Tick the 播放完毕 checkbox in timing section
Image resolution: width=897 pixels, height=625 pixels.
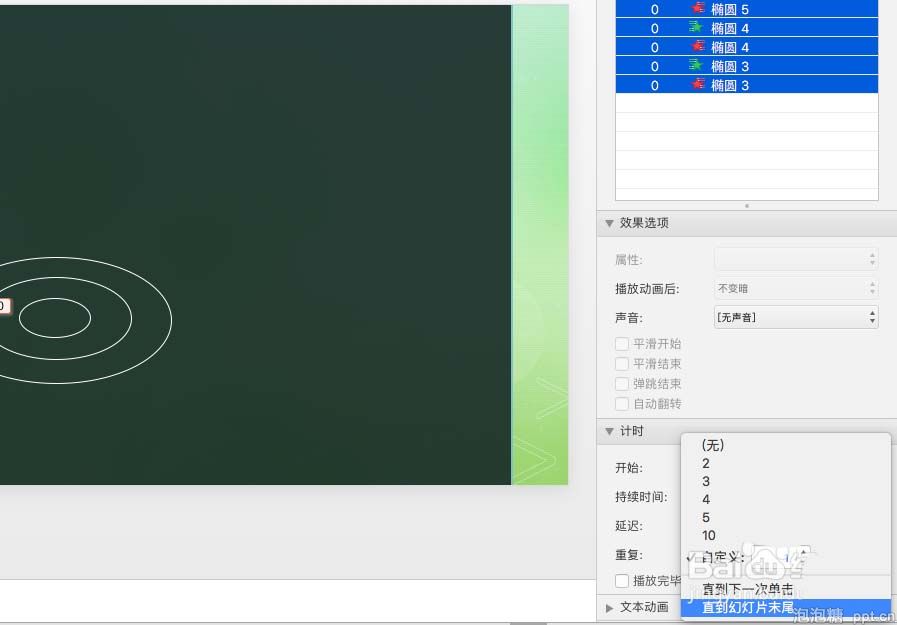(x=622, y=581)
